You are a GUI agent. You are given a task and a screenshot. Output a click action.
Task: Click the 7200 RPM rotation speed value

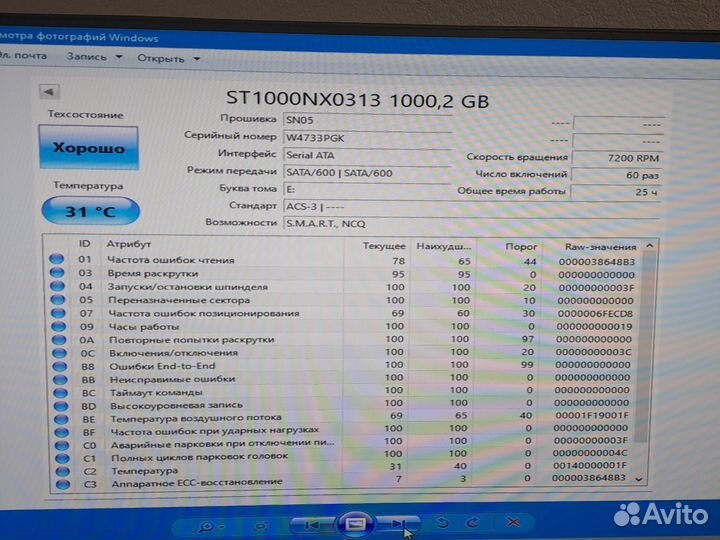[x=617, y=158]
